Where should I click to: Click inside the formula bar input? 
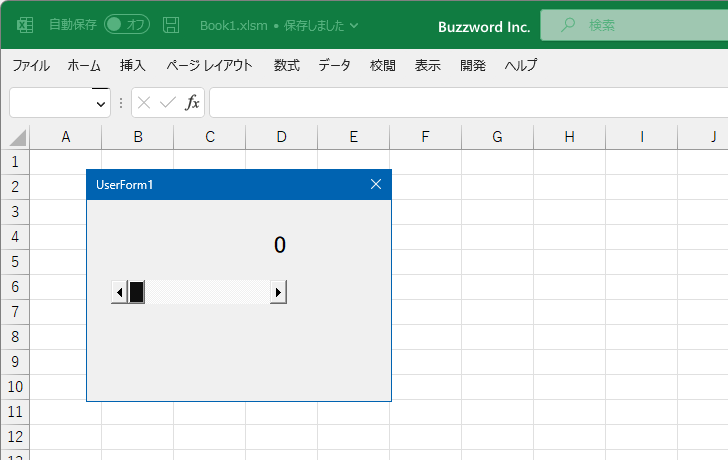click(x=468, y=102)
